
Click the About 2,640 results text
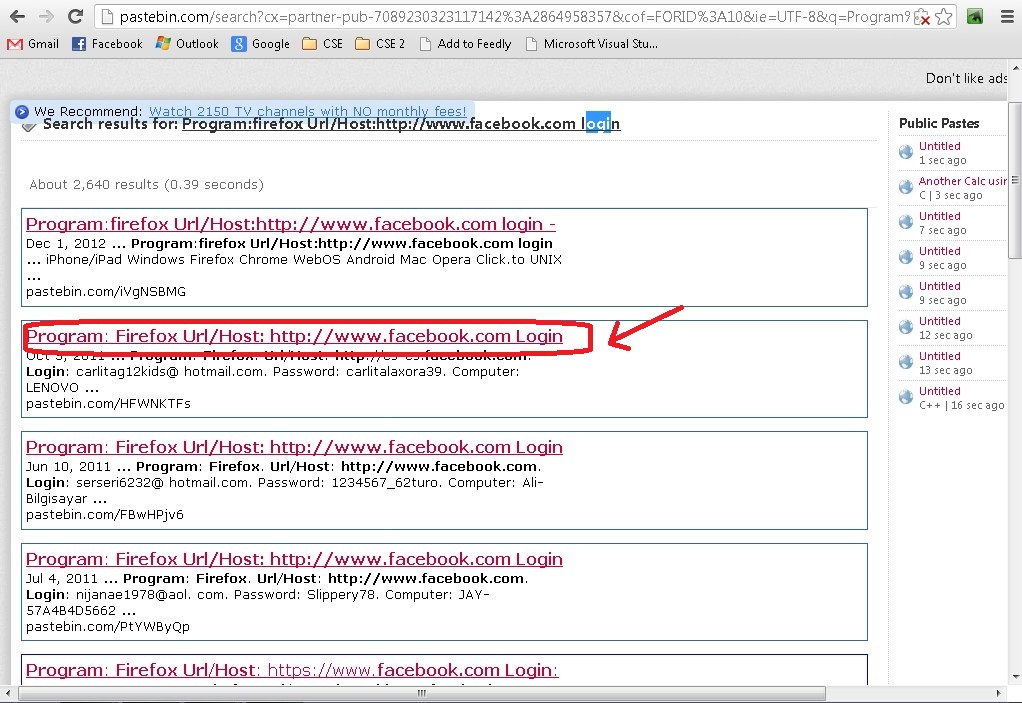tap(147, 184)
